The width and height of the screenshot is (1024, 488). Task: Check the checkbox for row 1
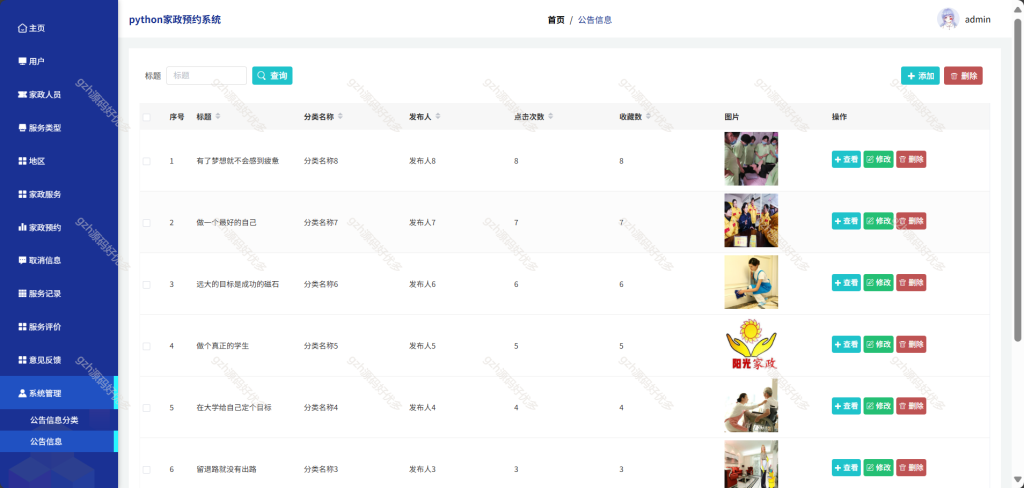[x=146, y=161]
